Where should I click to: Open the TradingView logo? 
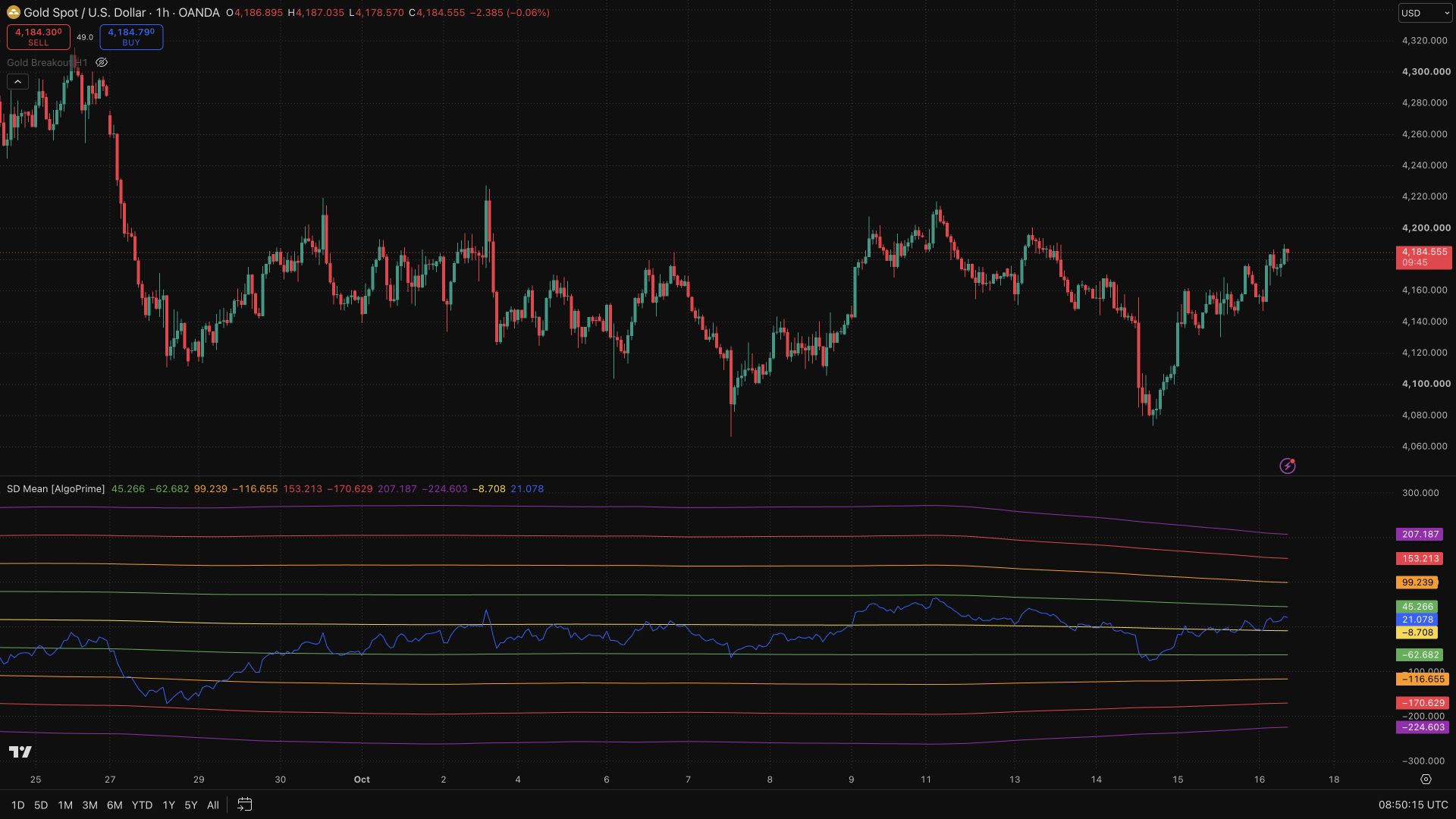point(20,752)
